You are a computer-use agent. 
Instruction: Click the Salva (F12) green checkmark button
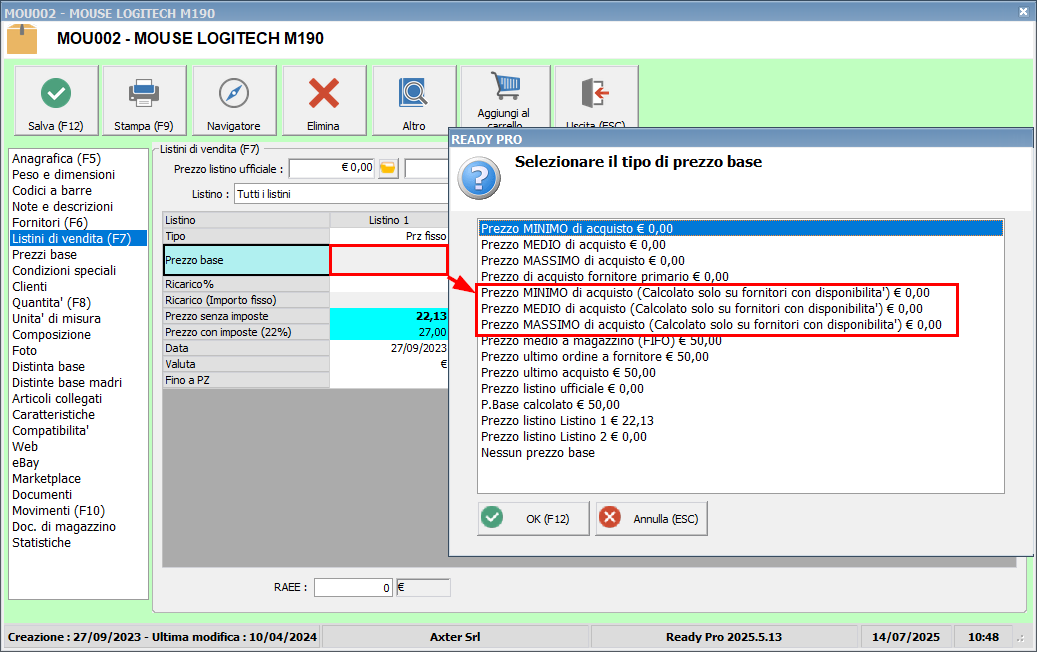point(56,101)
